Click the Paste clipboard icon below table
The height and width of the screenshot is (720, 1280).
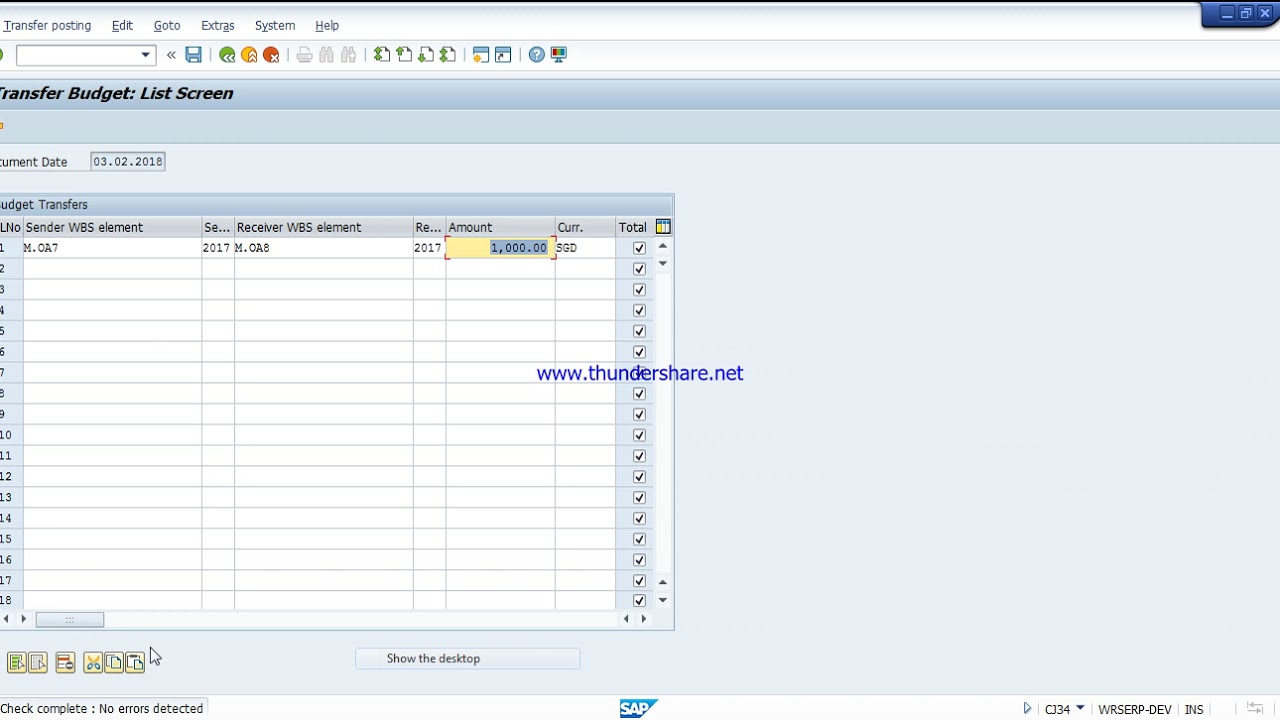point(135,662)
